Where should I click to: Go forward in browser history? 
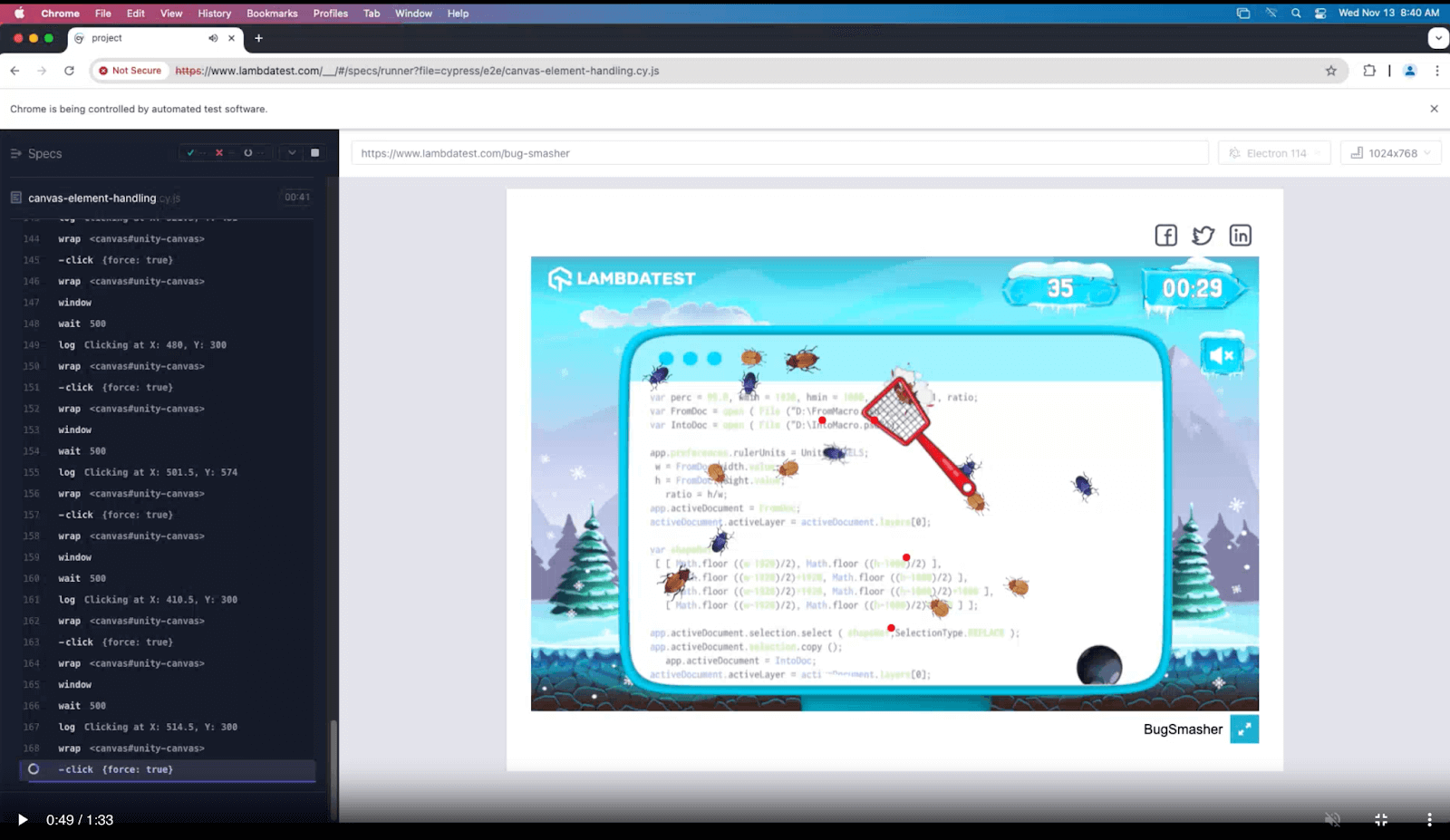(x=42, y=71)
